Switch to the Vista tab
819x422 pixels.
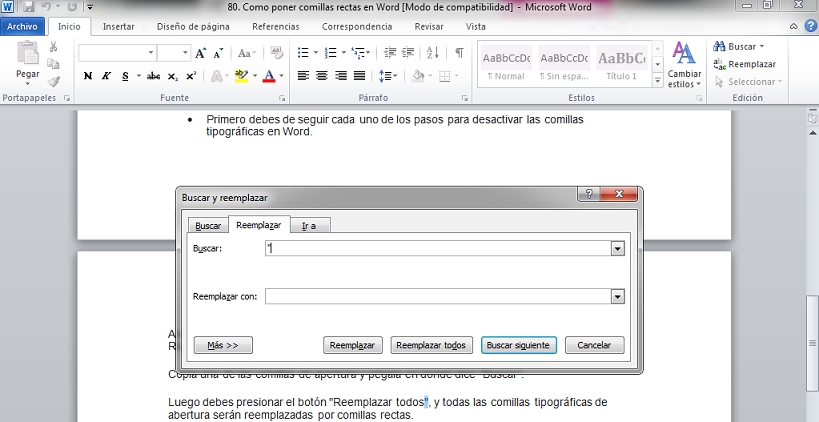coord(476,26)
